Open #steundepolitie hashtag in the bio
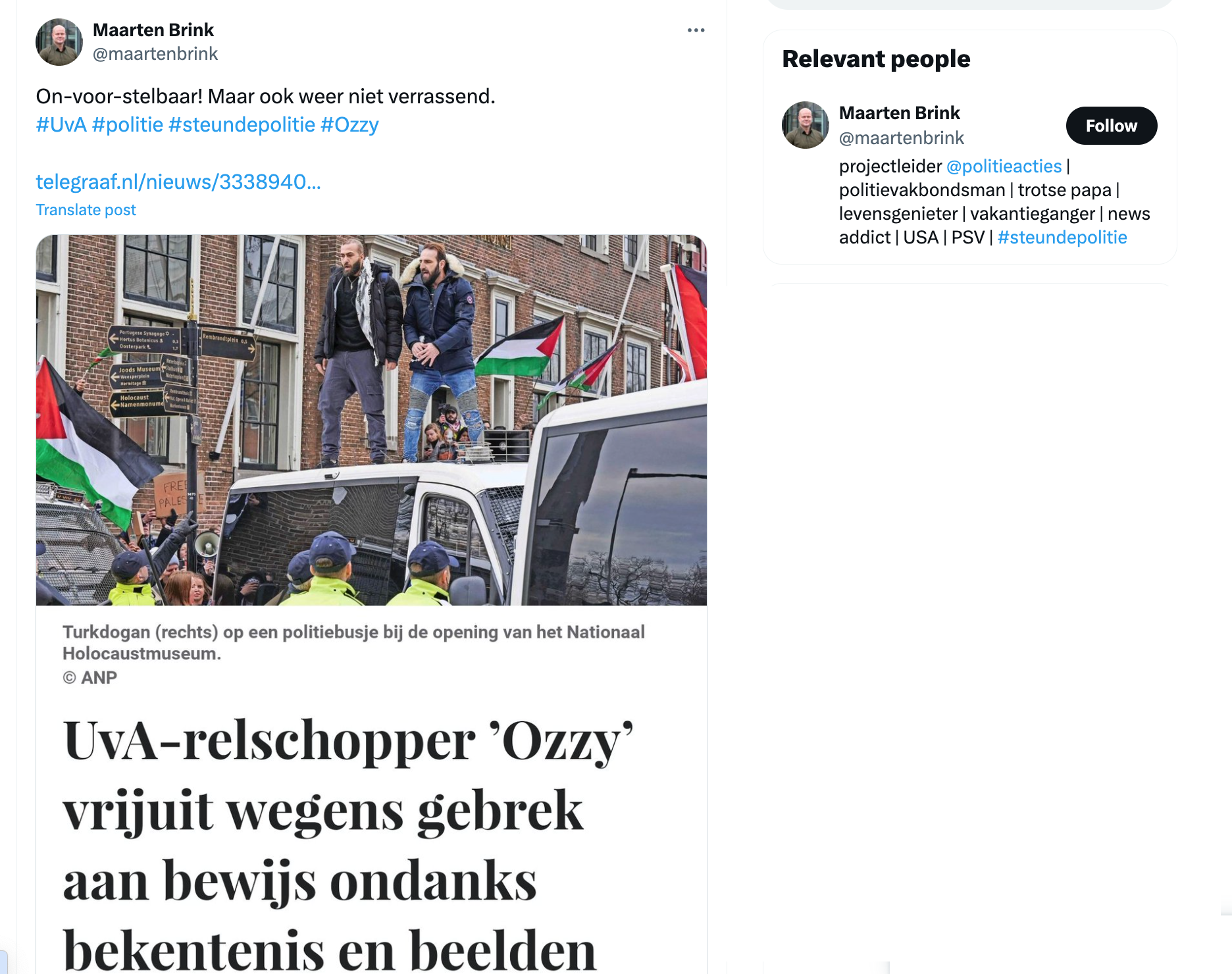The height and width of the screenshot is (974, 1232). point(1062,237)
